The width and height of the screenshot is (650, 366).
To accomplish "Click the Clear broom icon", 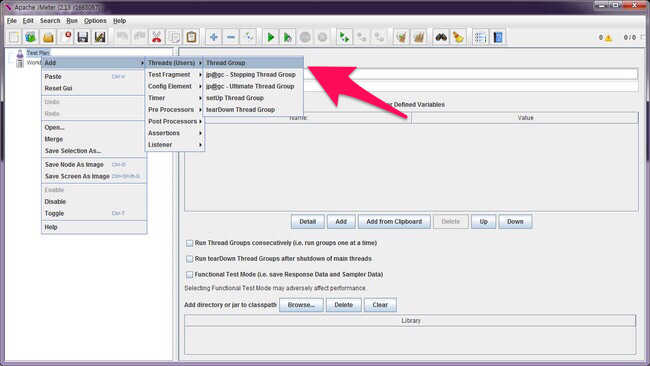I will tap(401, 37).
